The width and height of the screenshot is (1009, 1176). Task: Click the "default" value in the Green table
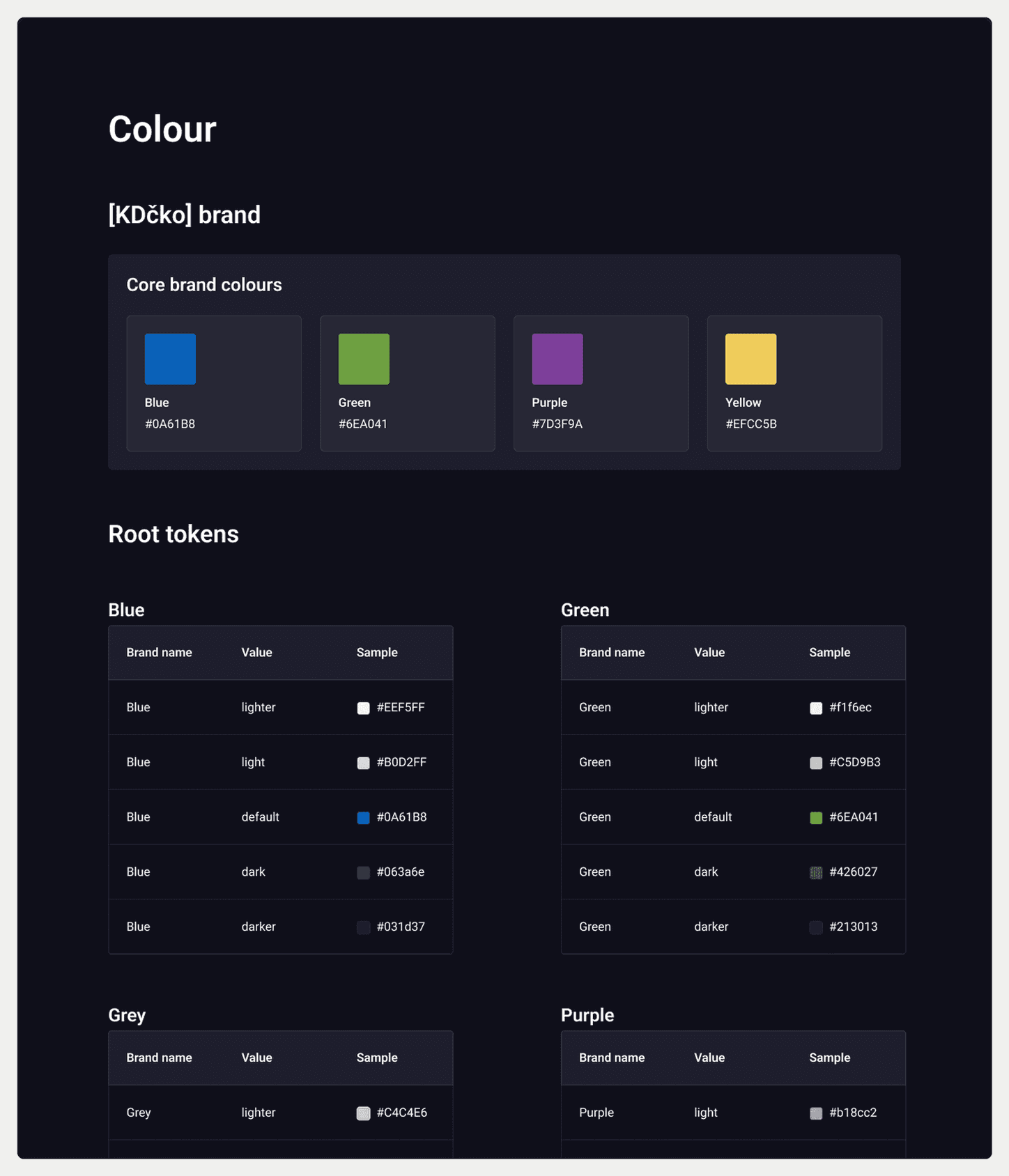click(713, 817)
